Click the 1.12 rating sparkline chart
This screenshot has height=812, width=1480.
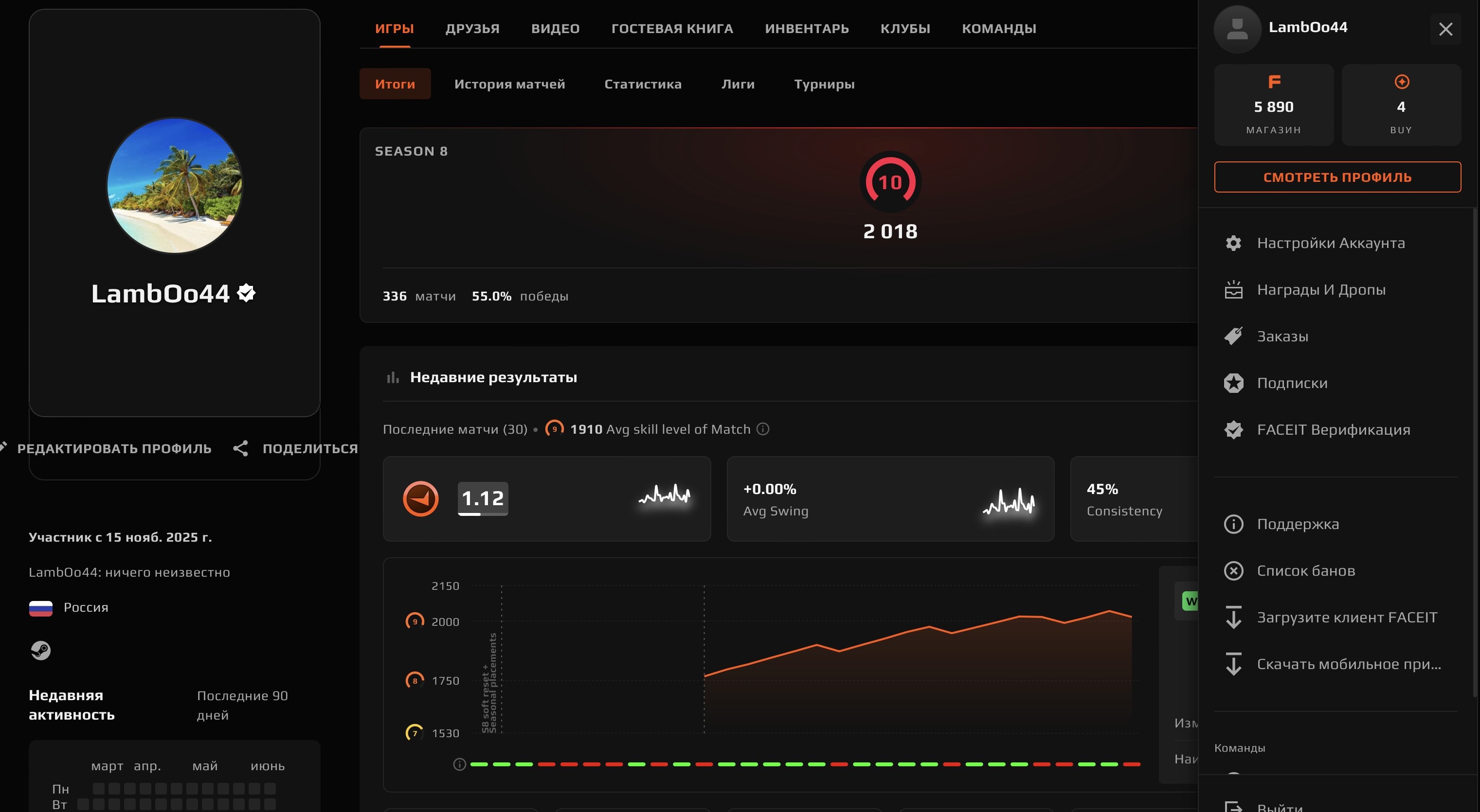(665, 494)
